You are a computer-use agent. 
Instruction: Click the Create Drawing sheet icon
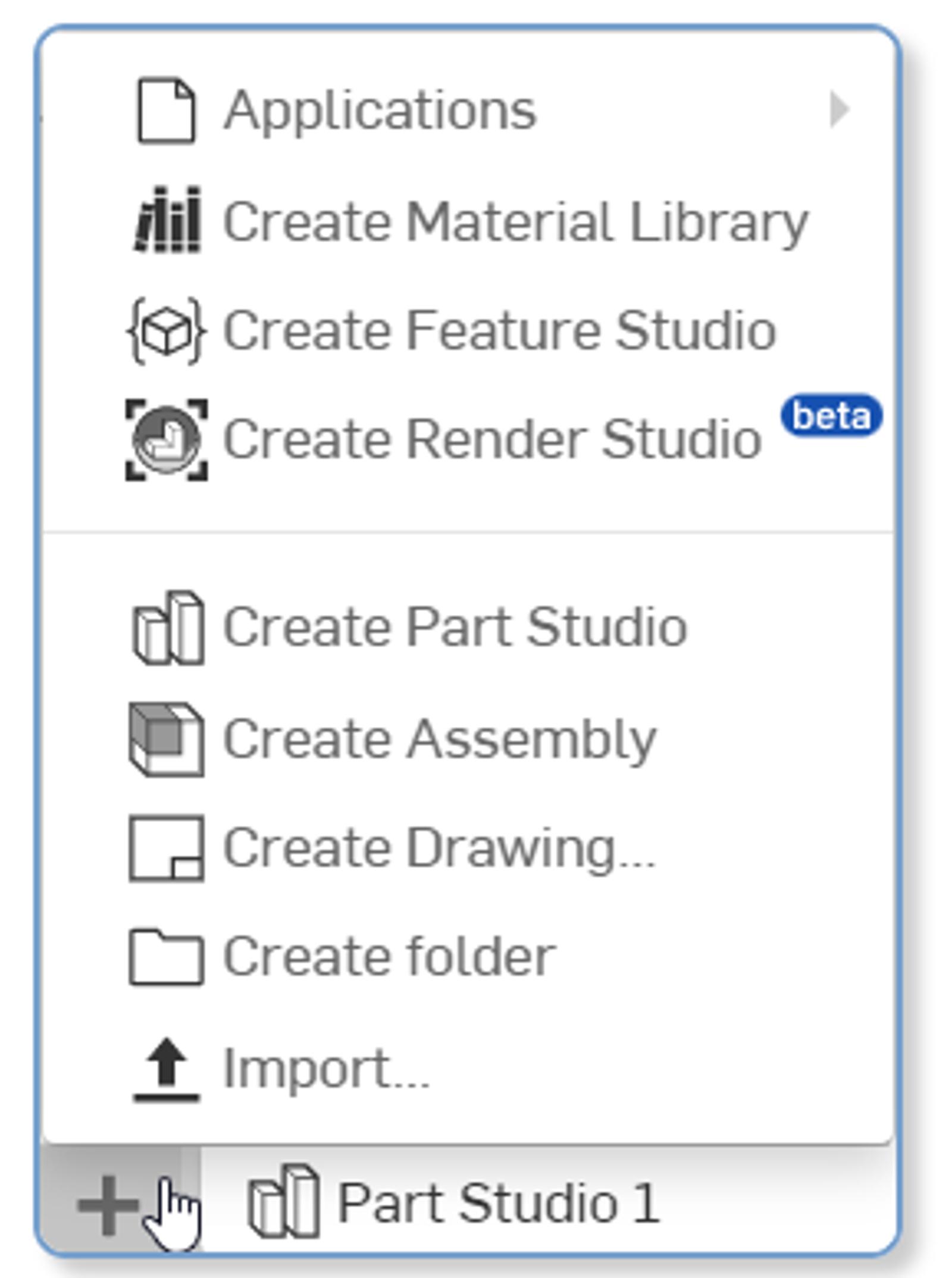(167, 848)
